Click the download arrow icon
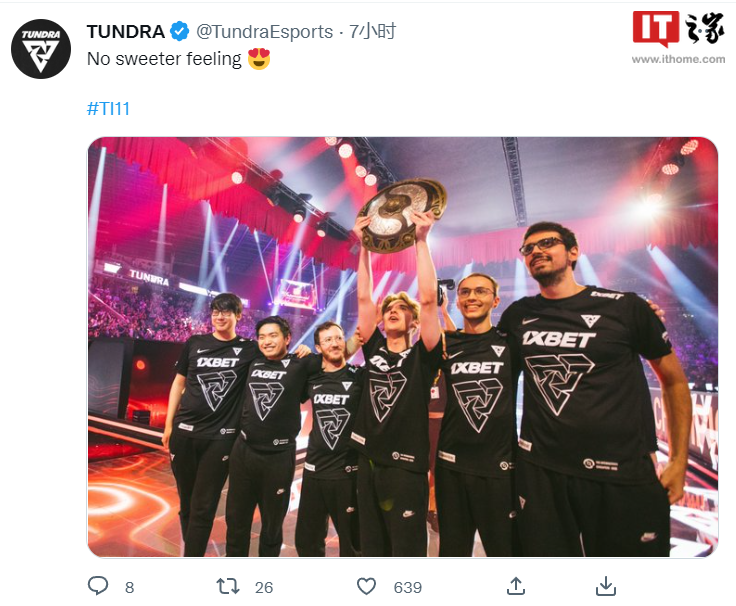This screenshot has width=736, height=606. pyautogui.click(x=606, y=586)
